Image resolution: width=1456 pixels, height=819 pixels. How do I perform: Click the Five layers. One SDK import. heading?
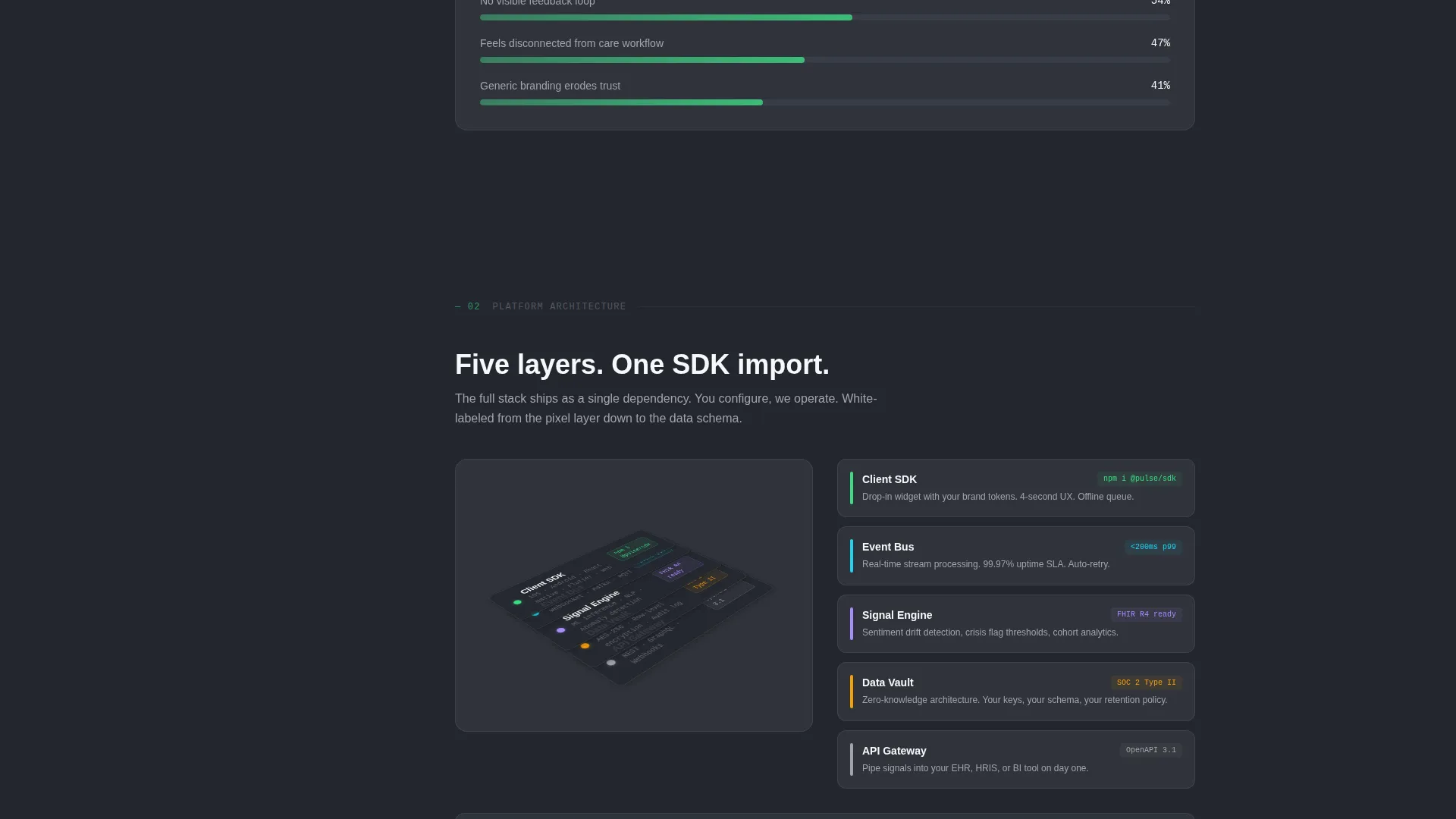642,365
